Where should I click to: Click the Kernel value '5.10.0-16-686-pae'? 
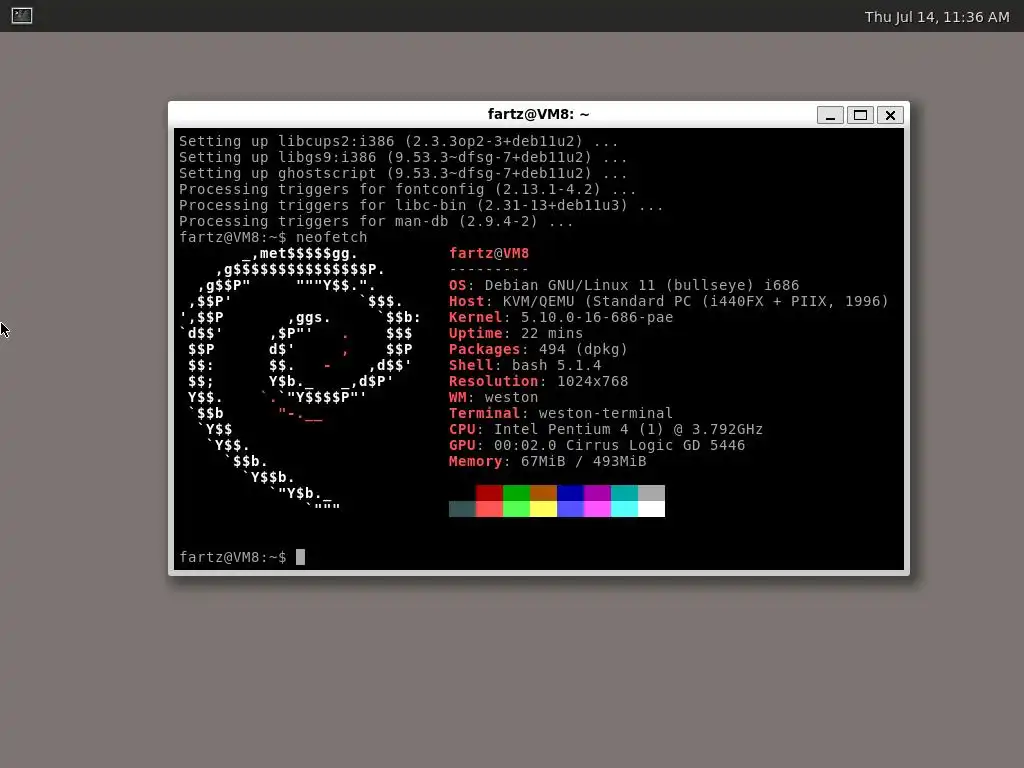pyautogui.click(x=597, y=317)
